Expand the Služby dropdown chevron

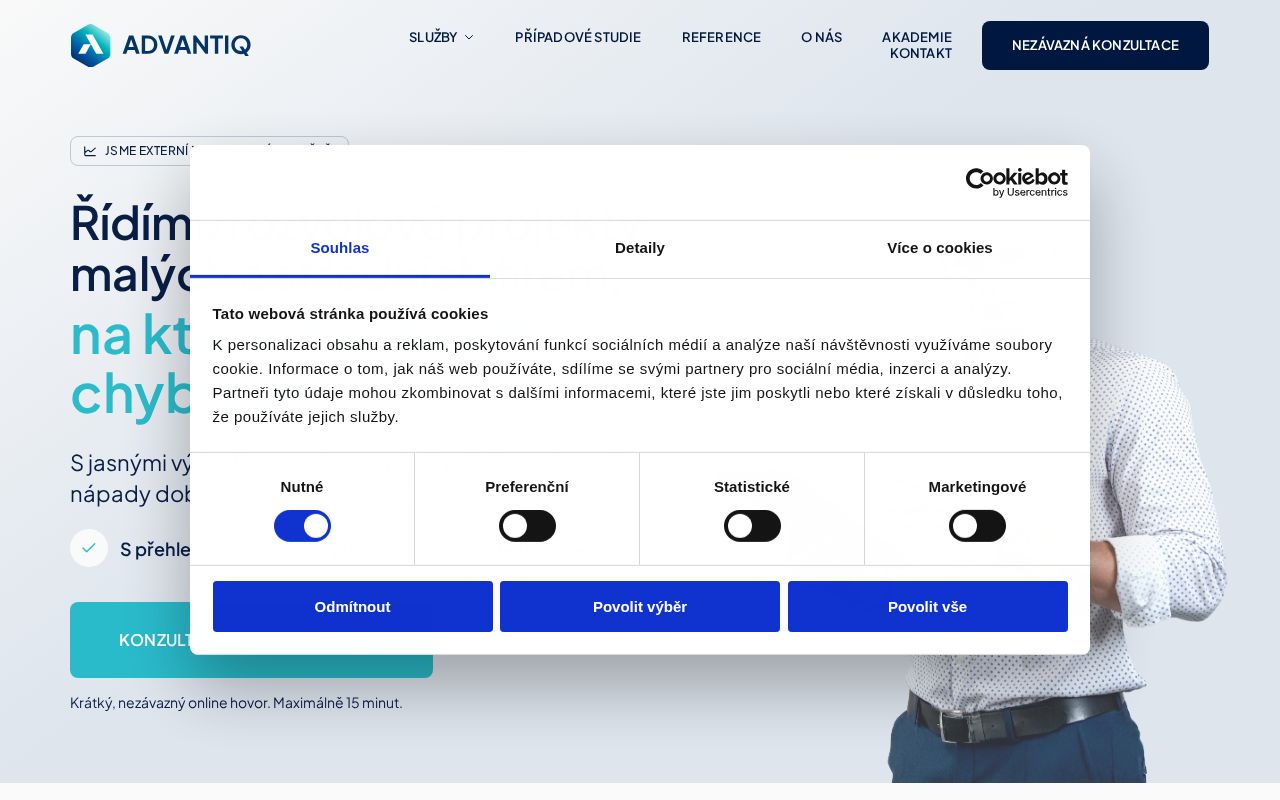[469, 37]
